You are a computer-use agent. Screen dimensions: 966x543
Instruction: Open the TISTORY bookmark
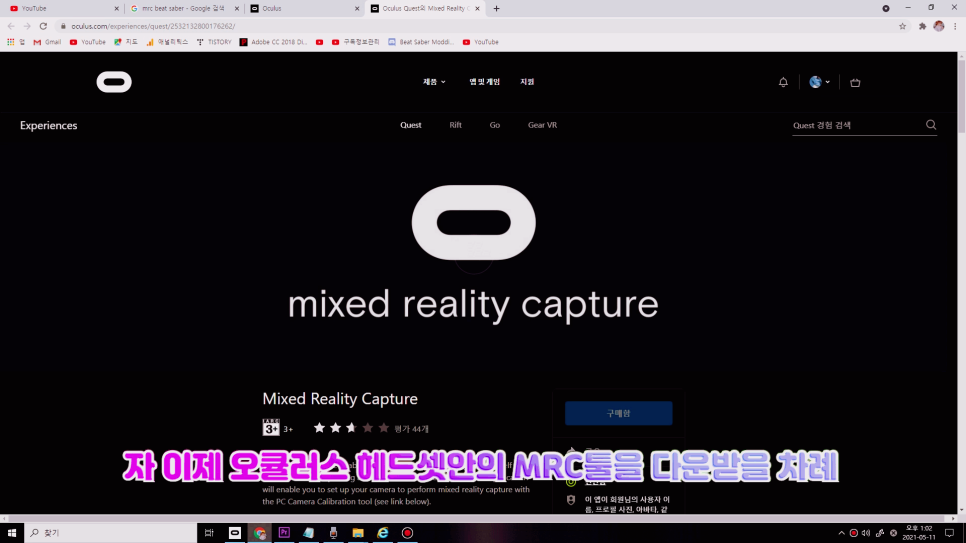point(214,42)
